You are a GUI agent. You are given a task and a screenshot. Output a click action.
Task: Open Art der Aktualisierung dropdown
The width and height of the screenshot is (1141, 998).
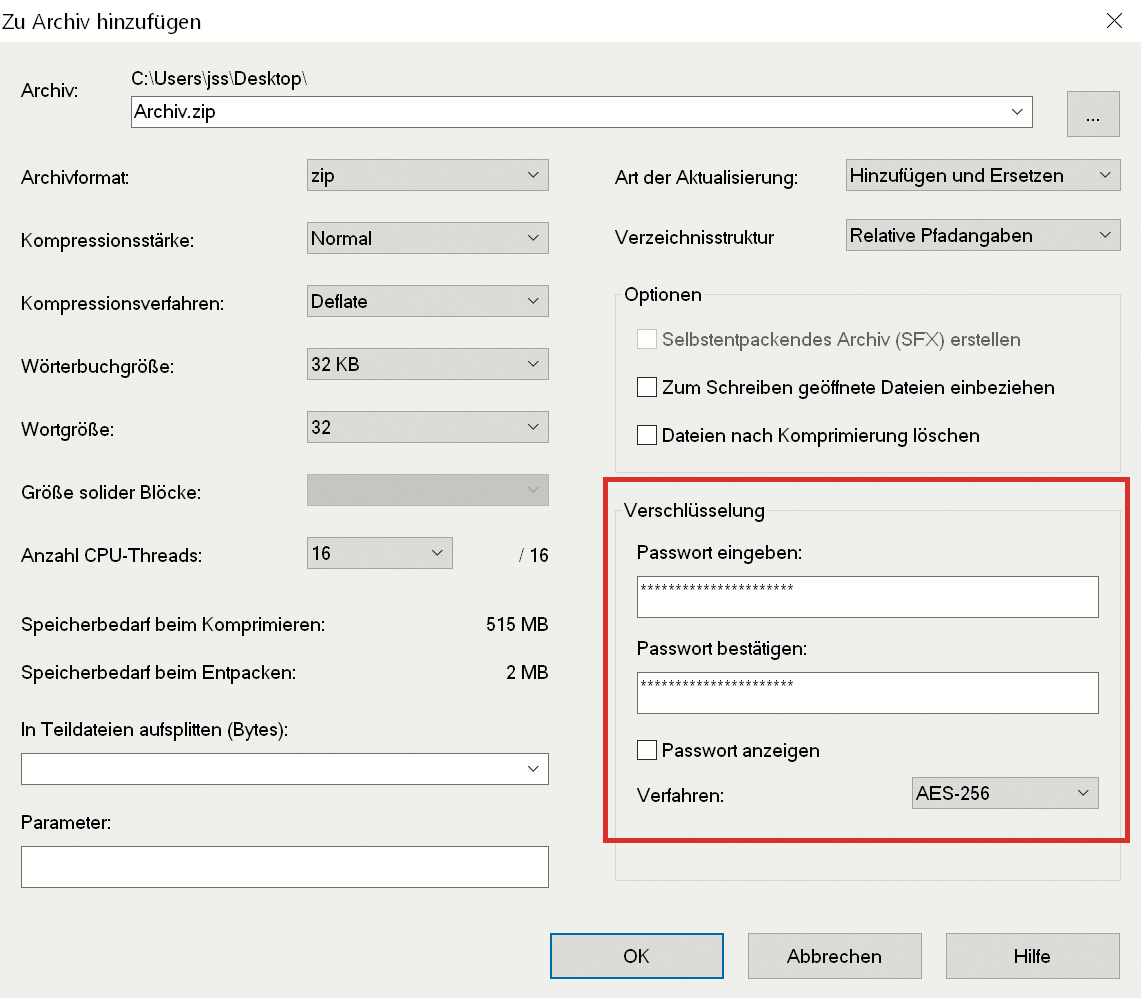click(x=982, y=176)
